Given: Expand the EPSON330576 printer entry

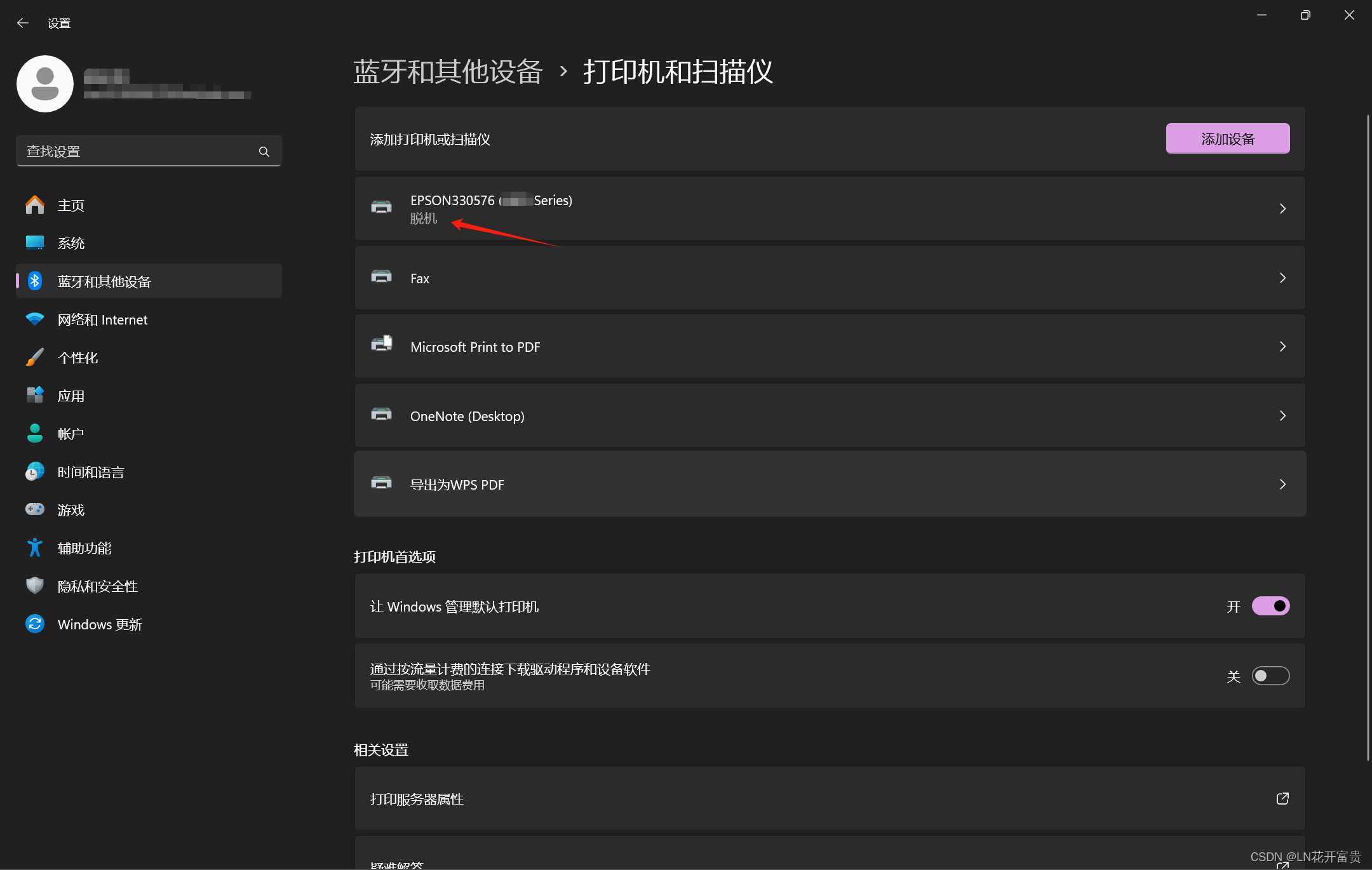Looking at the screenshot, I should [1282, 208].
